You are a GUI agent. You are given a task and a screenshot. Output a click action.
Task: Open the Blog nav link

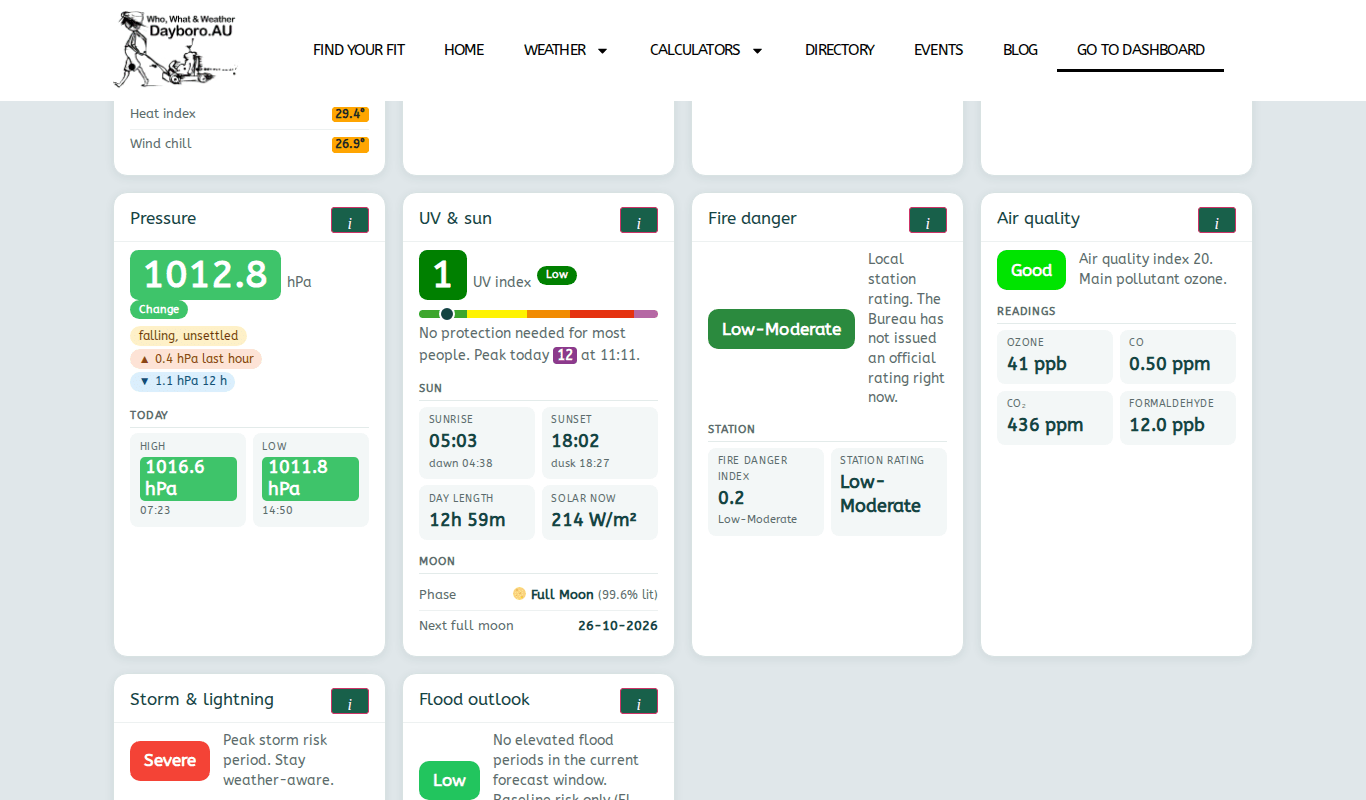coord(1020,50)
